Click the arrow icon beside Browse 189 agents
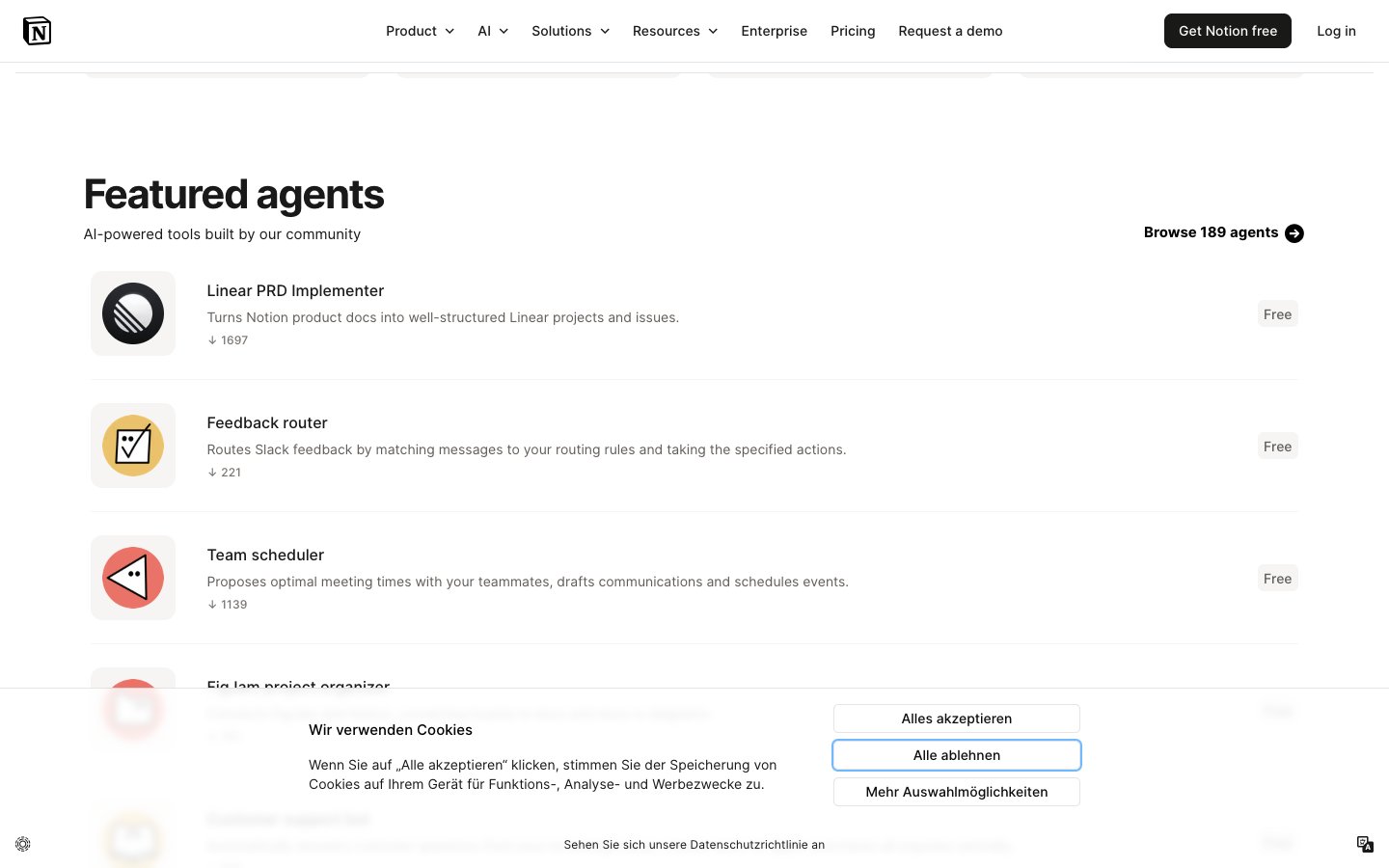The width and height of the screenshot is (1389, 868). coord(1294,233)
